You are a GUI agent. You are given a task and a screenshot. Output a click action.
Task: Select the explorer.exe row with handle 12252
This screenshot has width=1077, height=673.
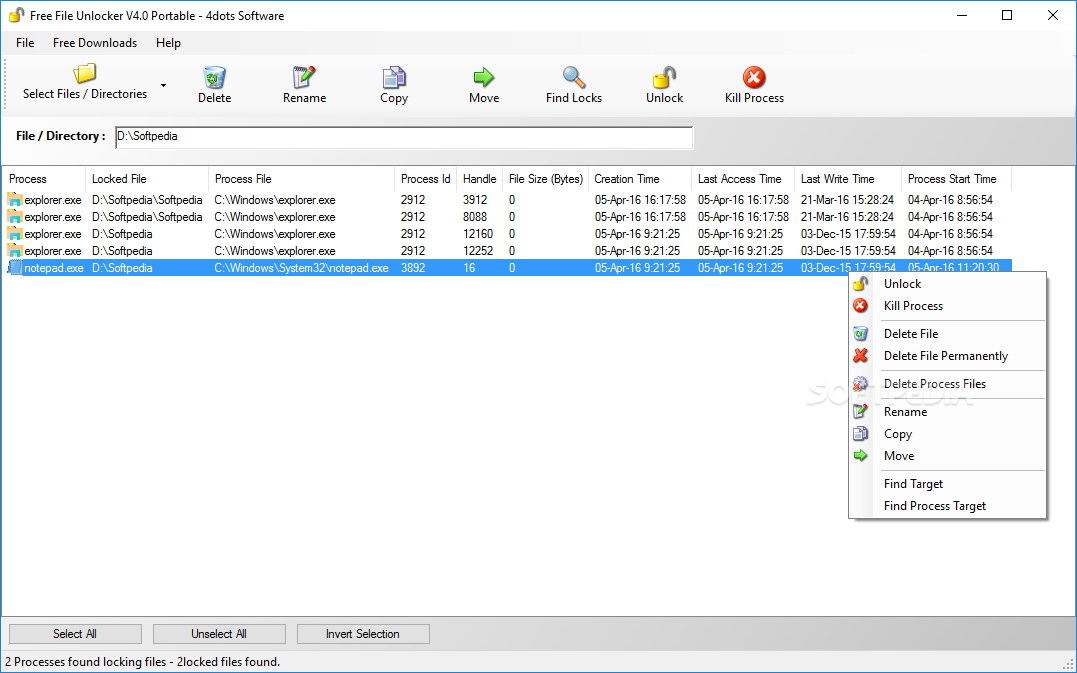[x=507, y=251]
